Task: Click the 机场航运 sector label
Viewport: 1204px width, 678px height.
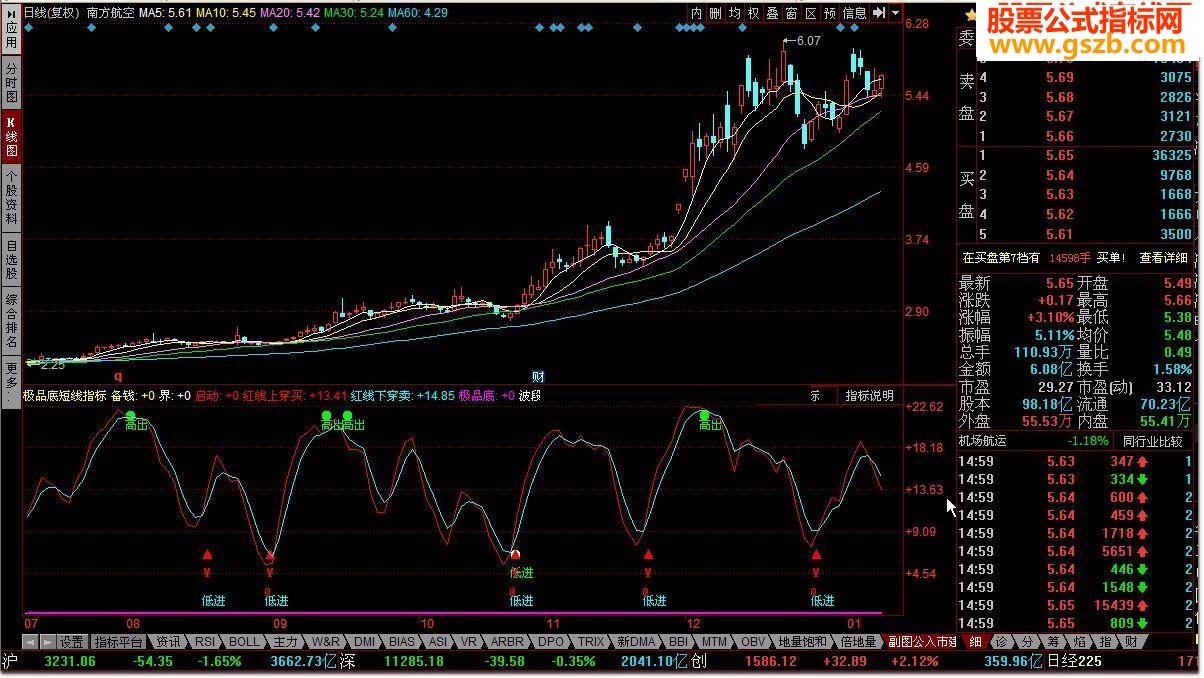Action: pyautogui.click(x=982, y=441)
